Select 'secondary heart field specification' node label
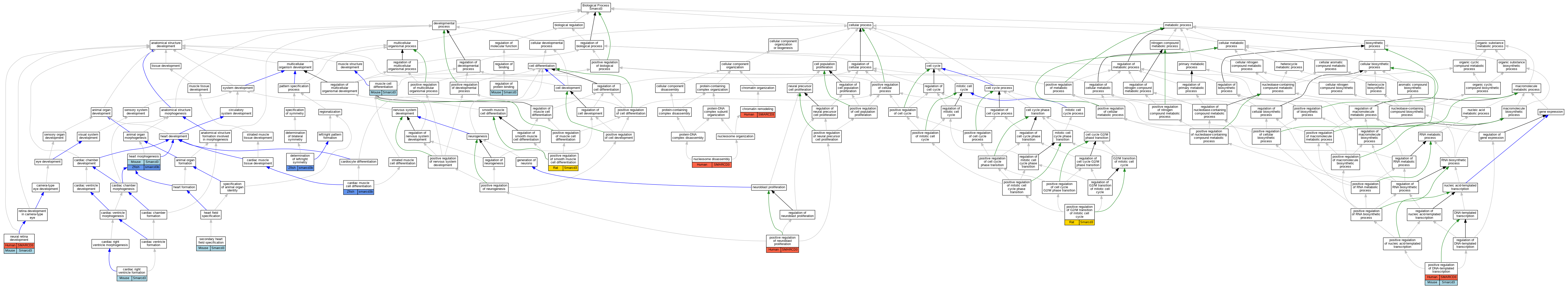1568x288 pixels. (x=211, y=241)
